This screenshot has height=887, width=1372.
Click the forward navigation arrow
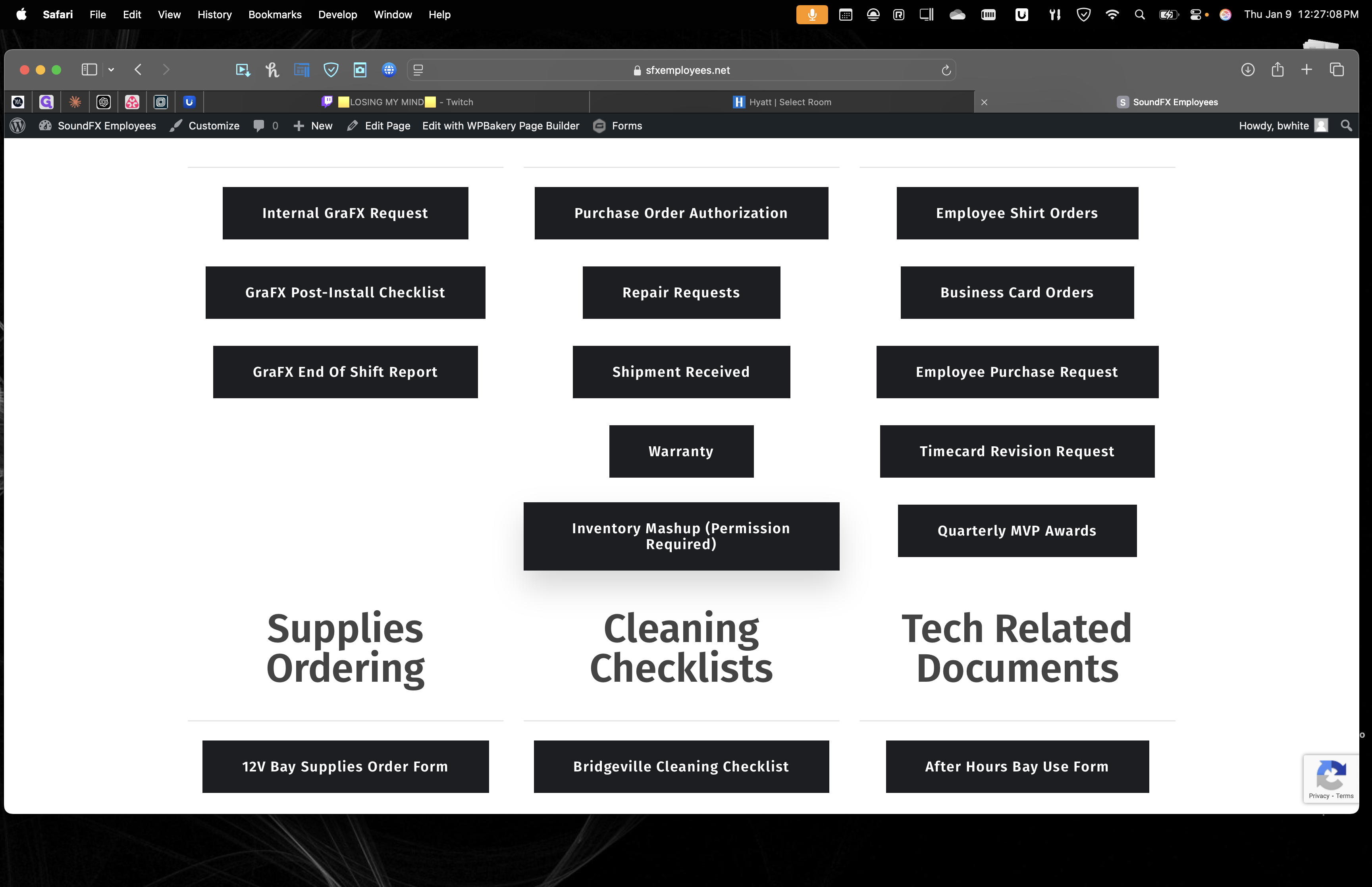coord(166,70)
